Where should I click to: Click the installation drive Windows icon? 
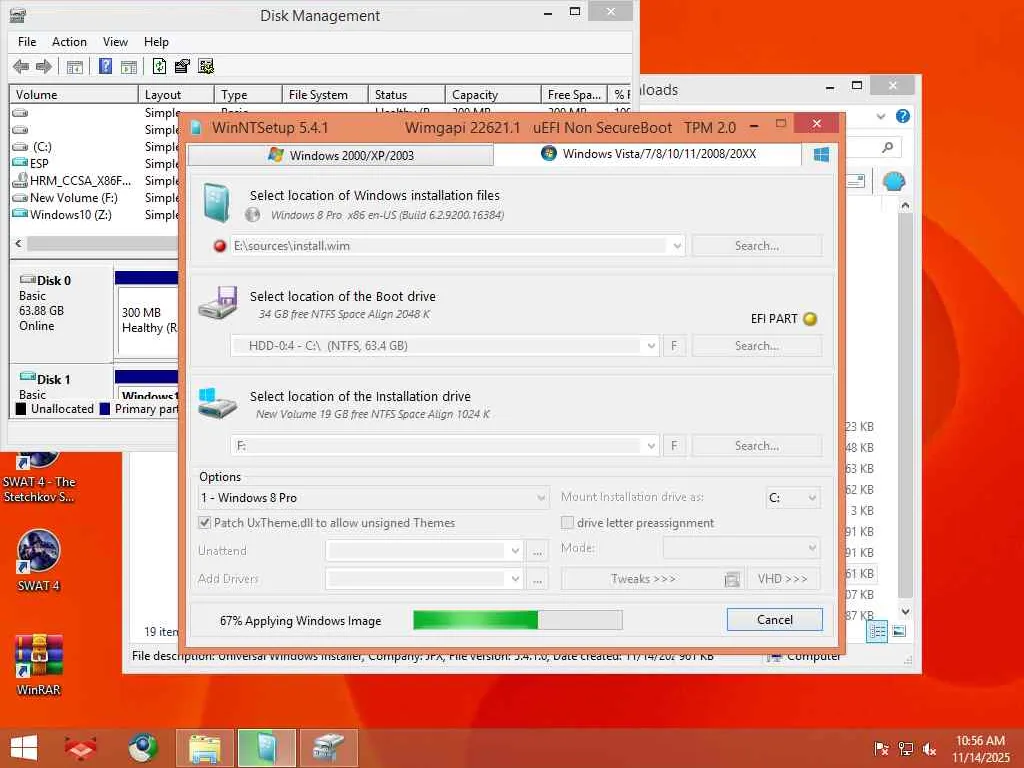point(217,403)
